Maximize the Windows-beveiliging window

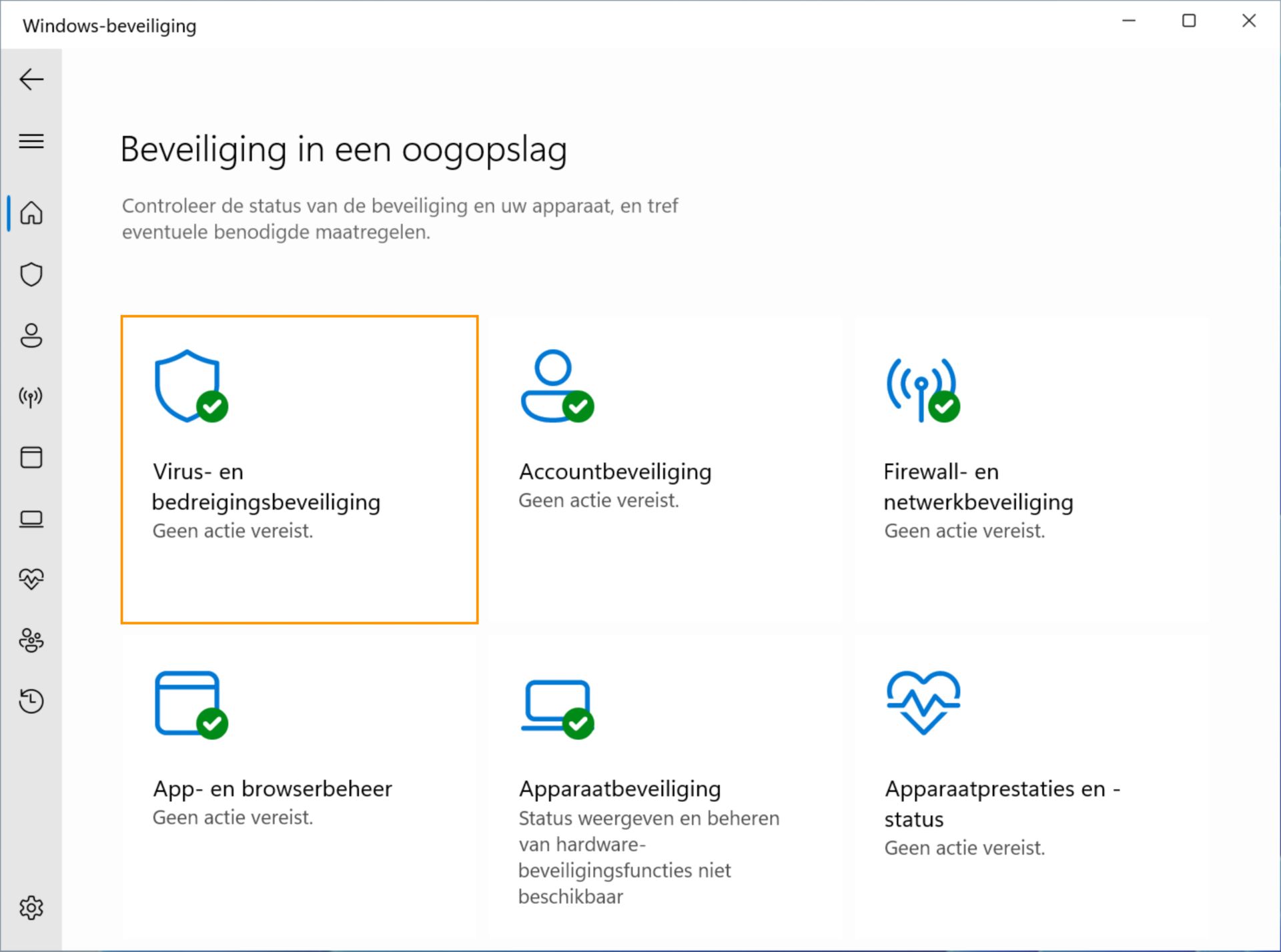[x=1189, y=21]
